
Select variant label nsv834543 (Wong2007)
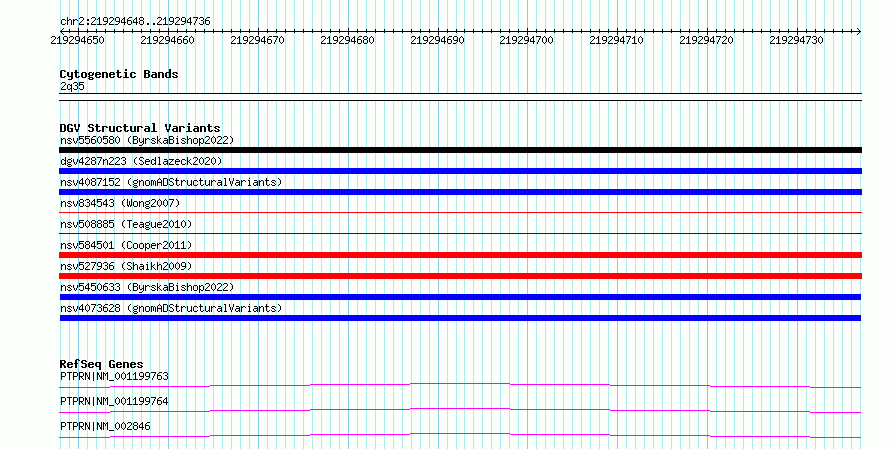click(x=120, y=203)
